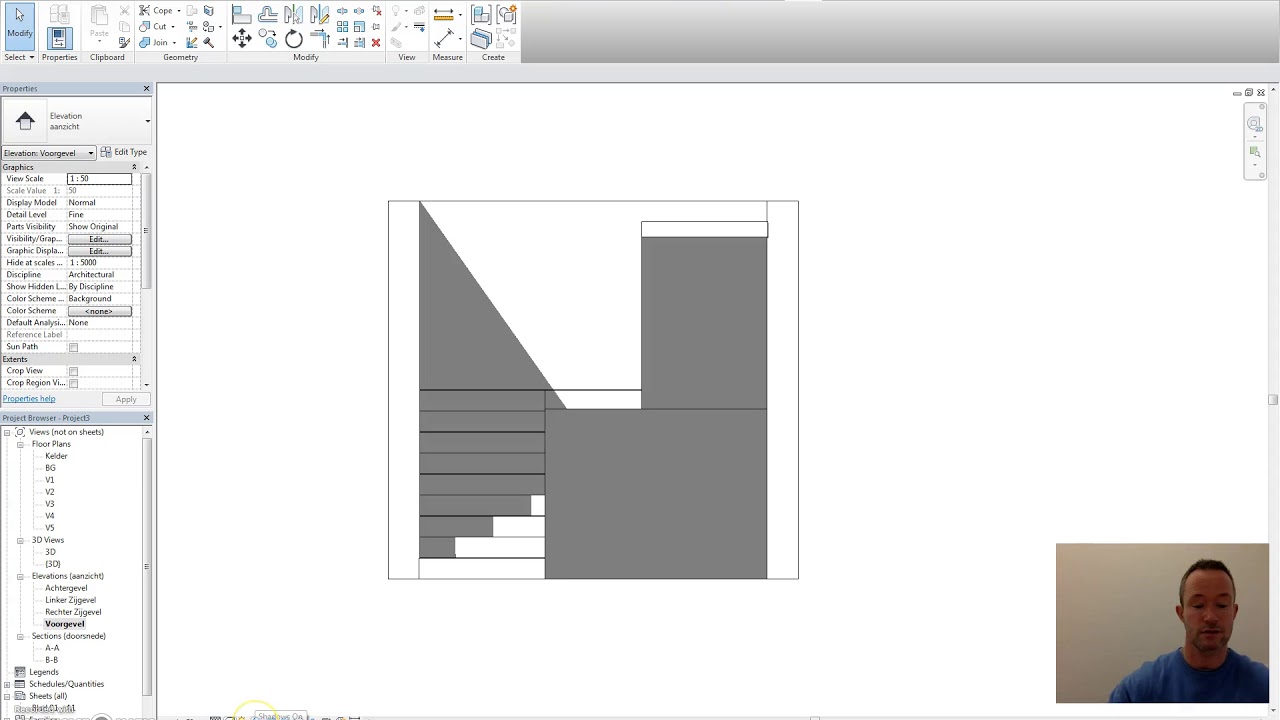This screenshot has width=1280, height=720.
Task: Click the red Delete icon
Action: (x=376, y=42)
